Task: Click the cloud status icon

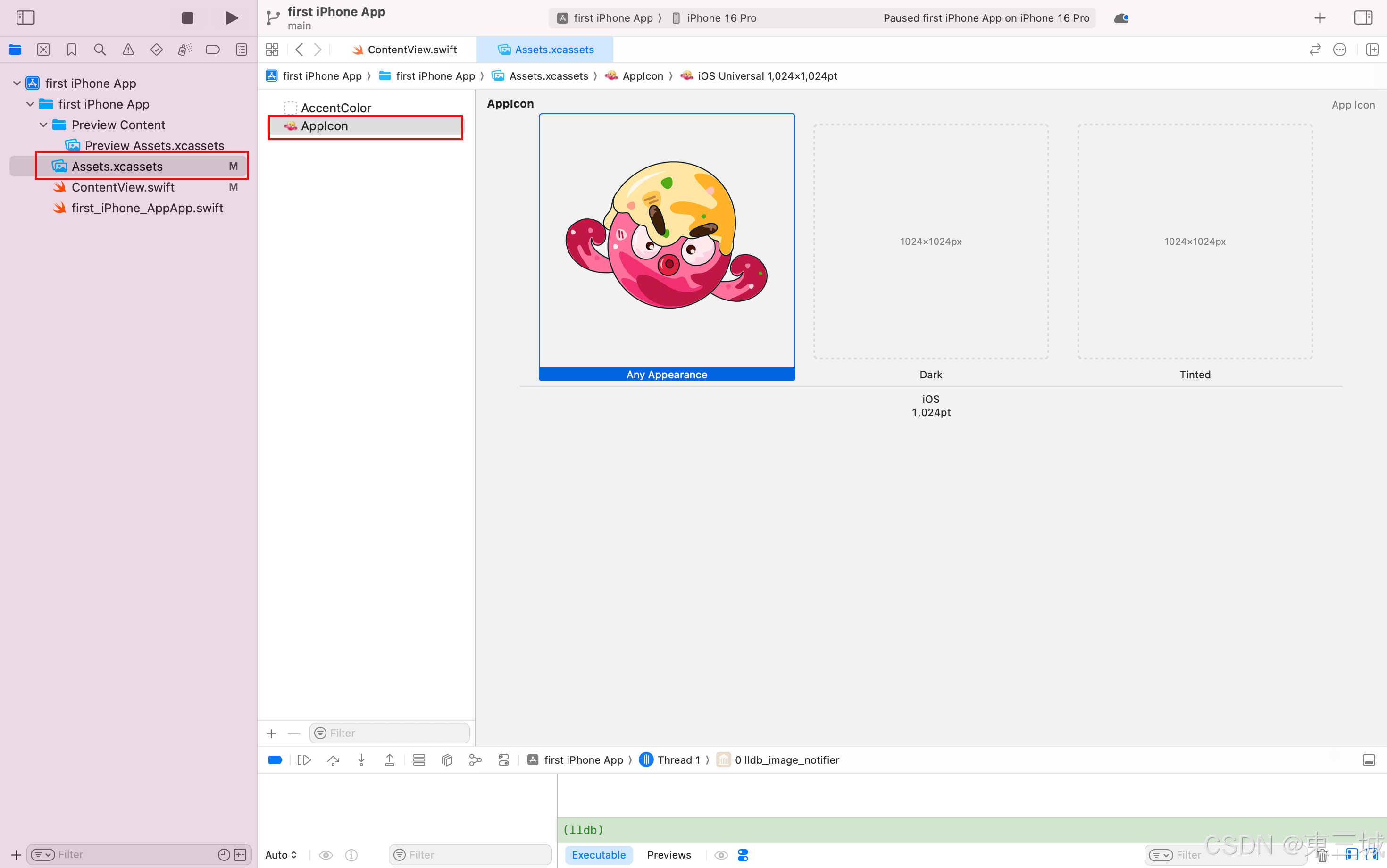Action: pos(1121,18)
